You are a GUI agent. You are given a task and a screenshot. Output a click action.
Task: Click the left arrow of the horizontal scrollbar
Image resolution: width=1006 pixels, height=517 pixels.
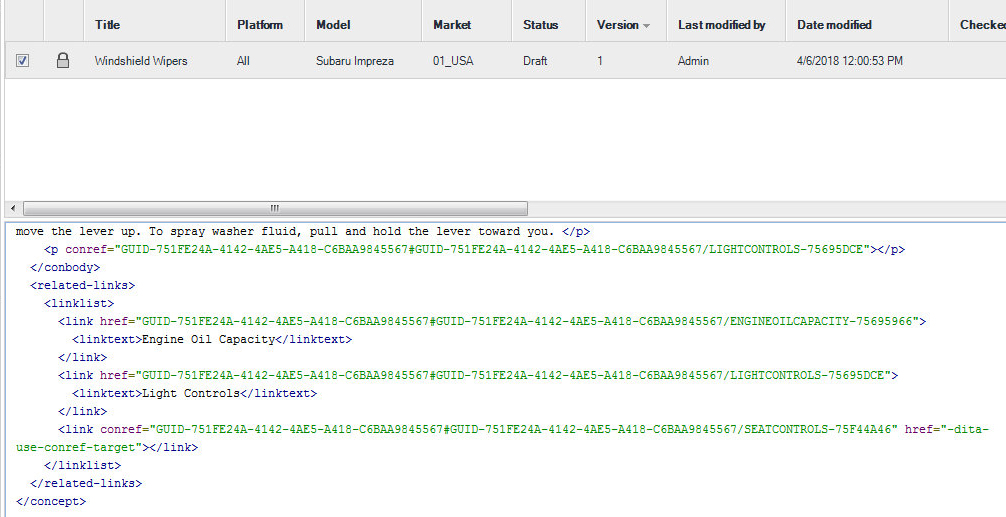[x=11, y=208]
